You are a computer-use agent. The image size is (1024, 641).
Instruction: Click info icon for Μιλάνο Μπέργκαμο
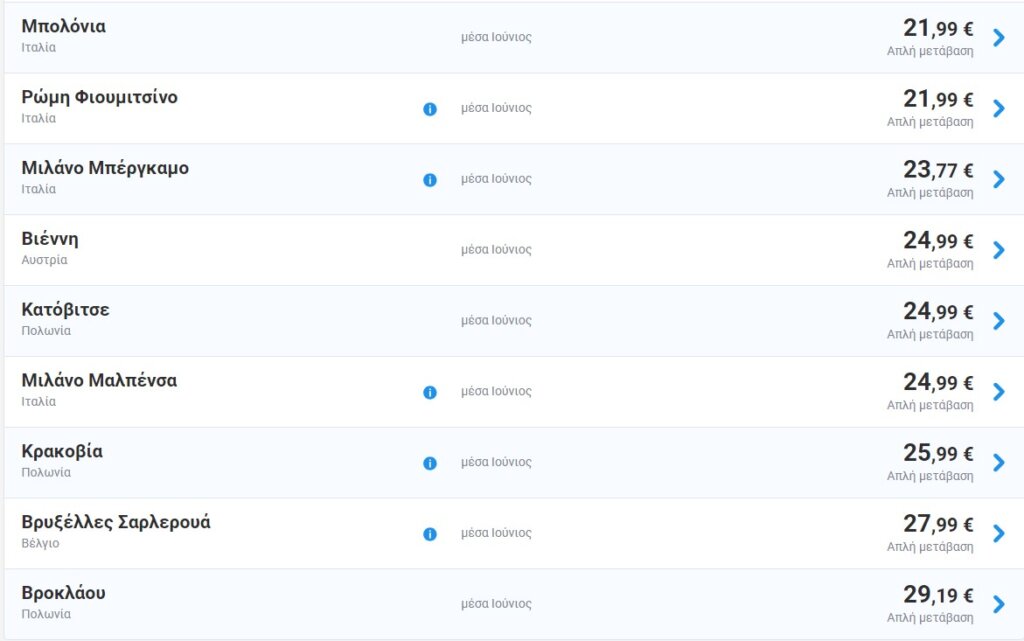430,180
